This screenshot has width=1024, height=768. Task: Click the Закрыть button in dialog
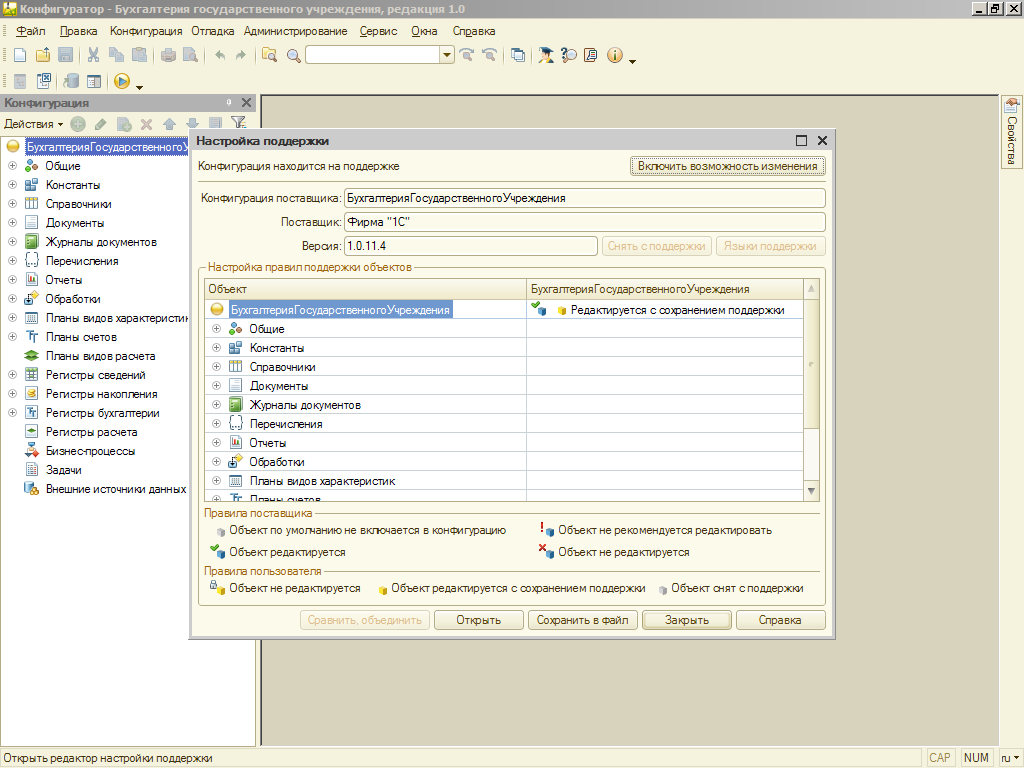[x=687, y=620]
